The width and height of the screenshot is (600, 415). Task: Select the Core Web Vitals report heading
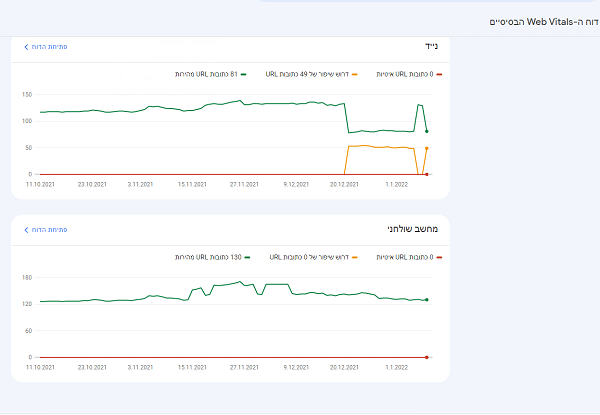pos(543,22)
